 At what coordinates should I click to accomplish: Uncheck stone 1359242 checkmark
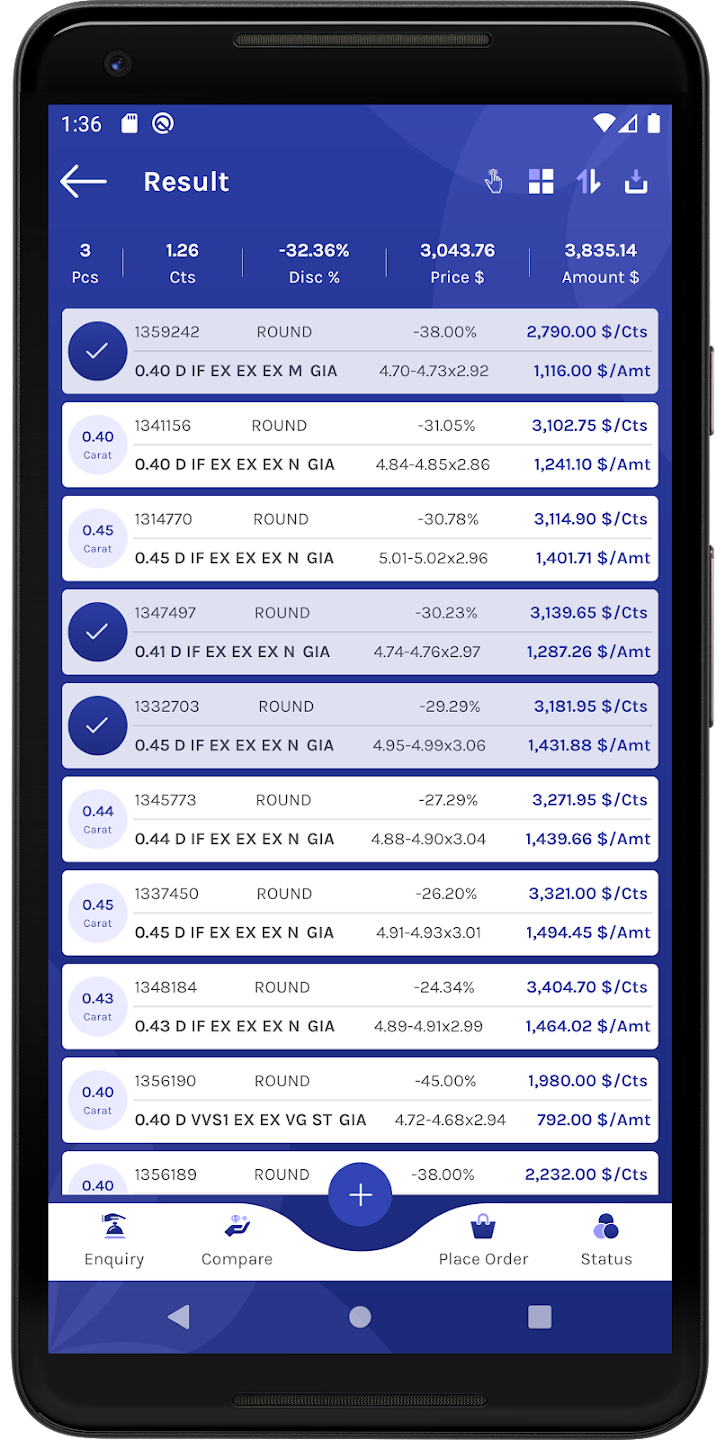(97, 351)
